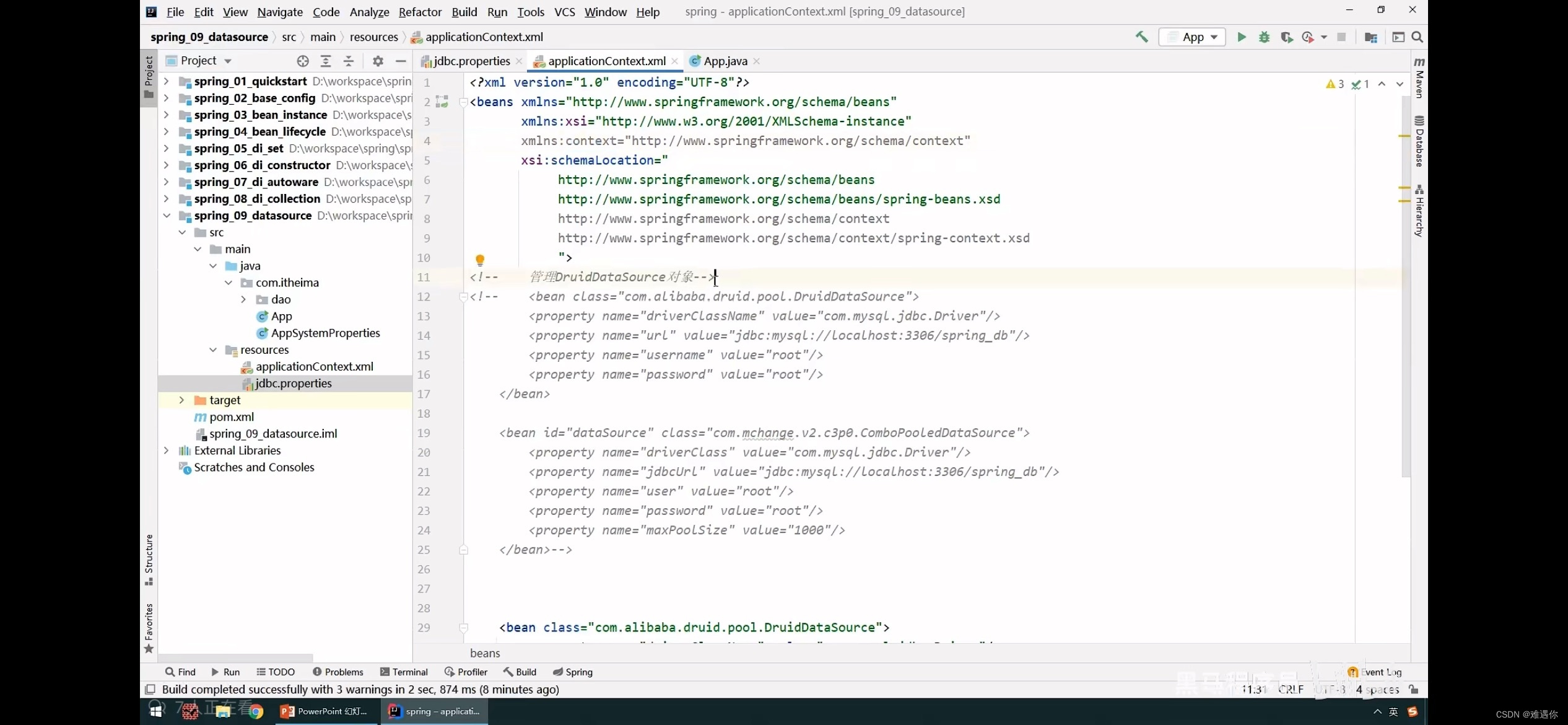1568x725 pixels.
Task: Open Windows Start menu
Action: coord(155,711)
